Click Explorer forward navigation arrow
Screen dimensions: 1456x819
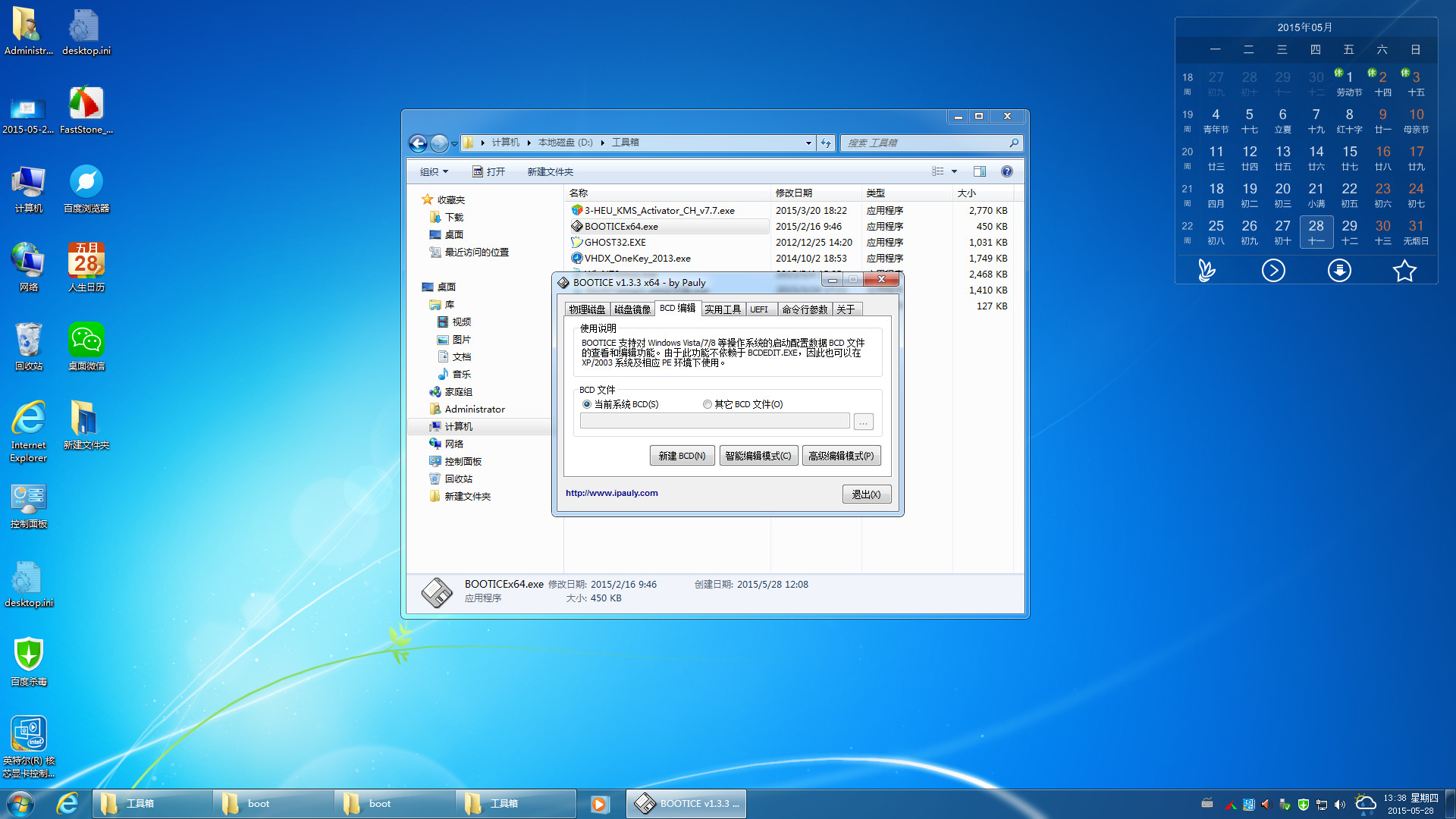point(439,143)
